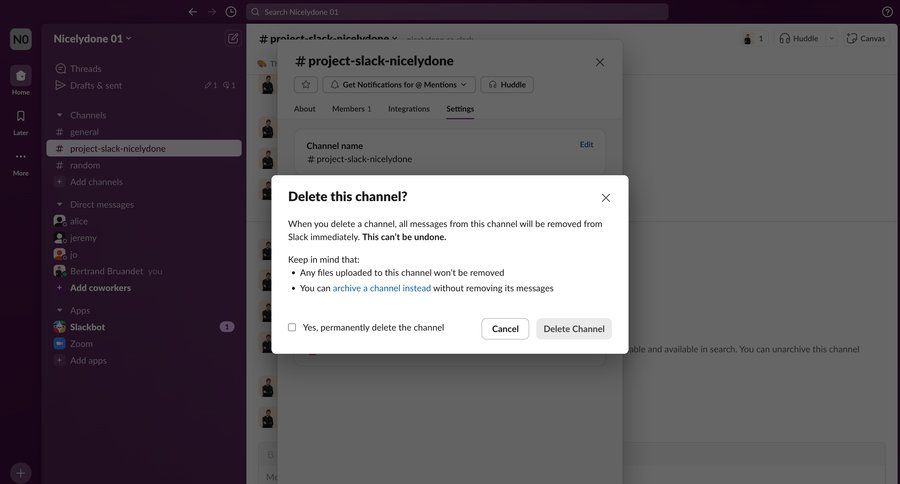
Task: Switch to the Members tab
Action: point(351,109)
